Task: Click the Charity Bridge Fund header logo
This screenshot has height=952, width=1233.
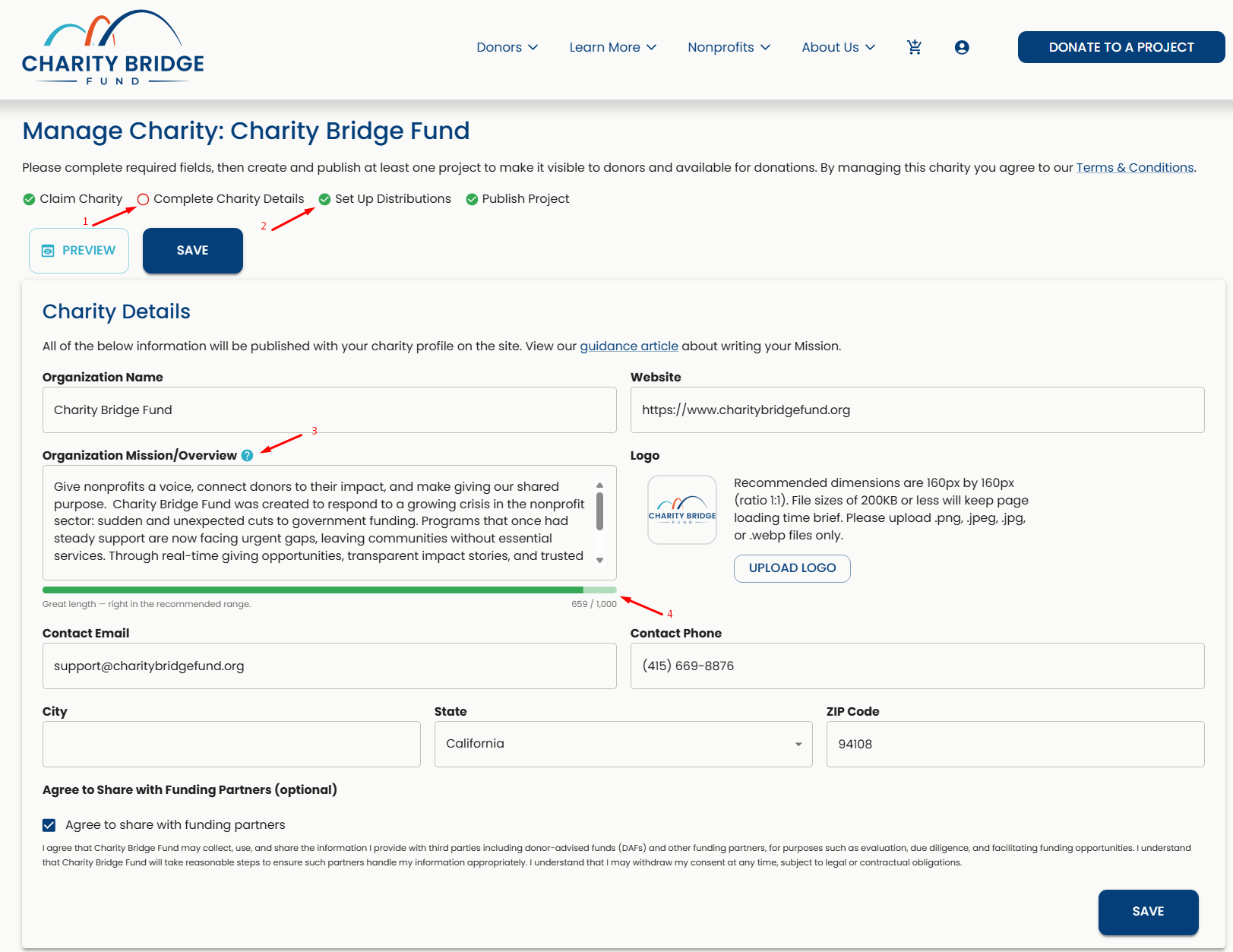Action: pyautogui.click(x=113, y=48)
